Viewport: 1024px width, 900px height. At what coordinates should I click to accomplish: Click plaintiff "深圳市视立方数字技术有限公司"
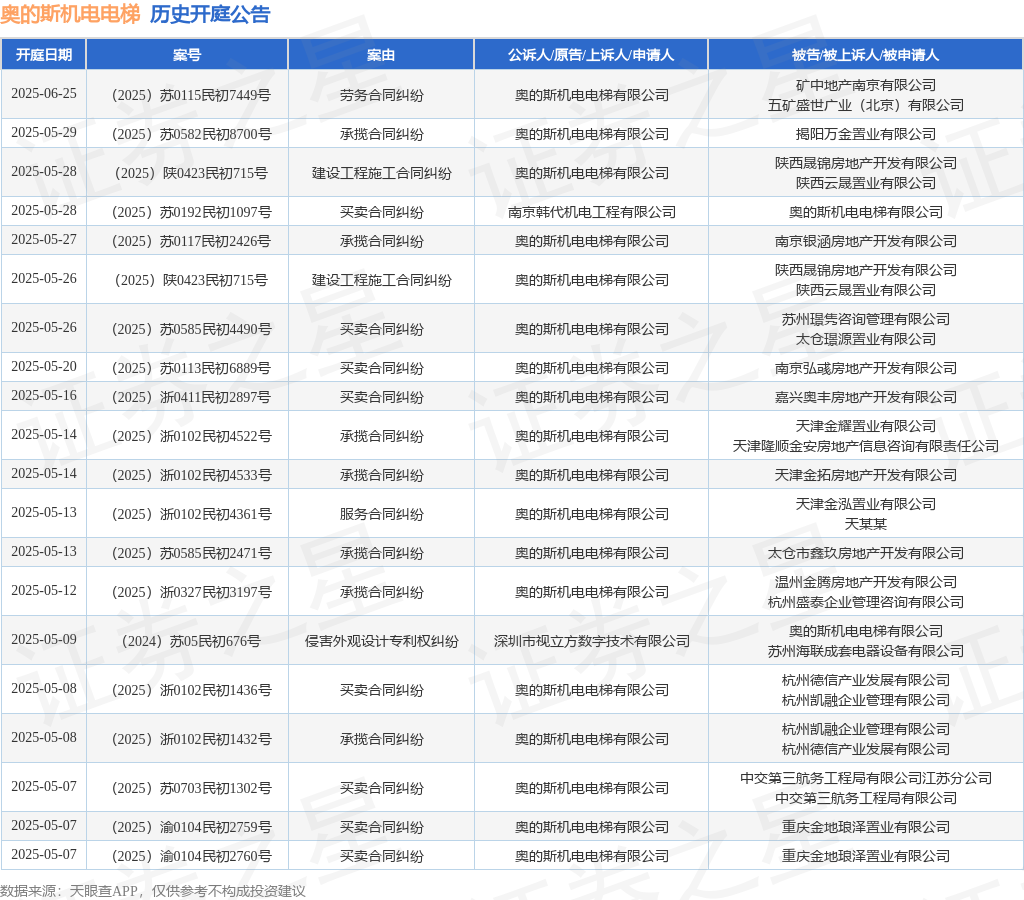tap(592, 641)
